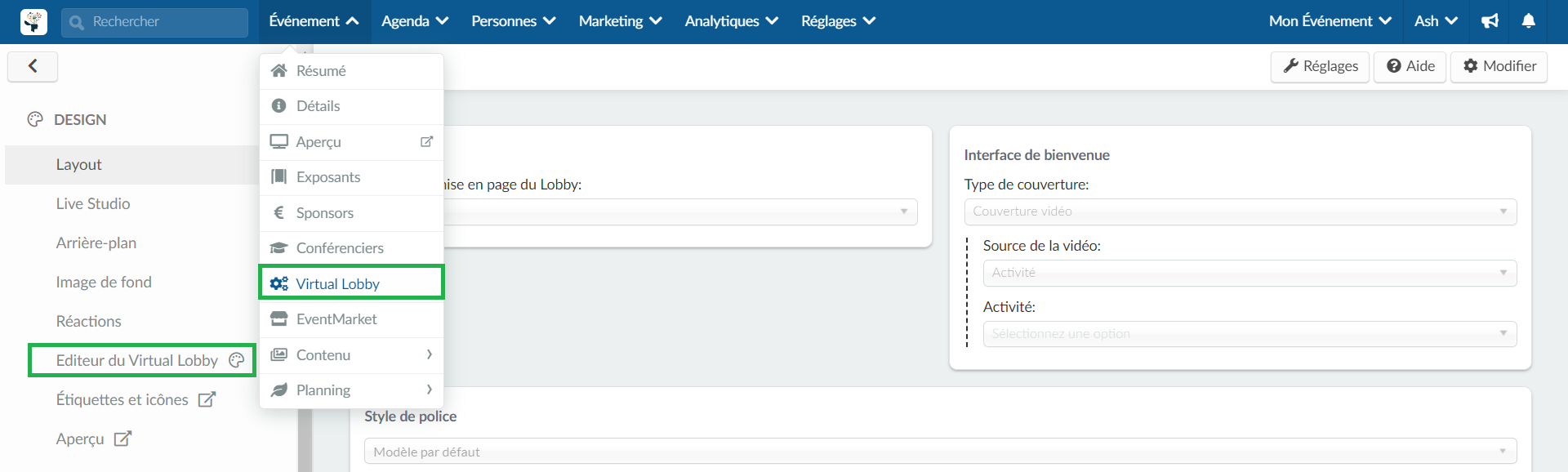The width and height of the screenshot is (1568, 472).
Task: Click the notifications bell icon
Action: coord(1529,21)
